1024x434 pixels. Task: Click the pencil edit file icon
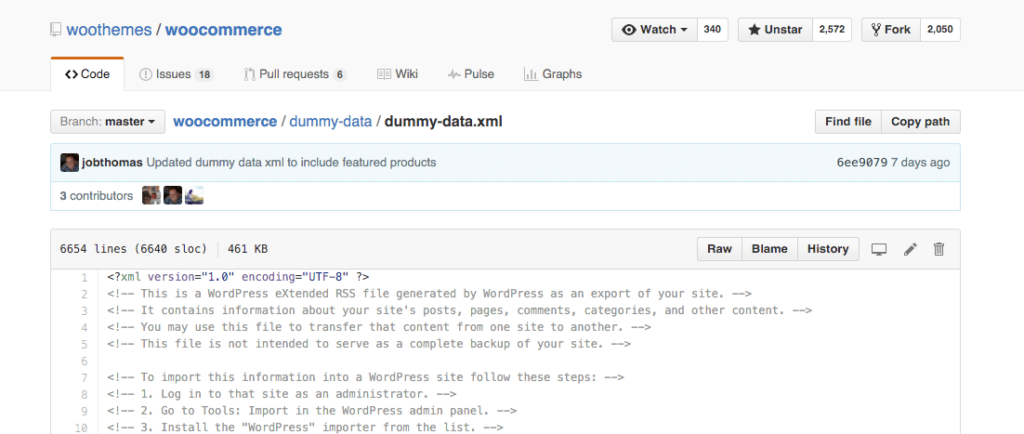pos(910,249)
